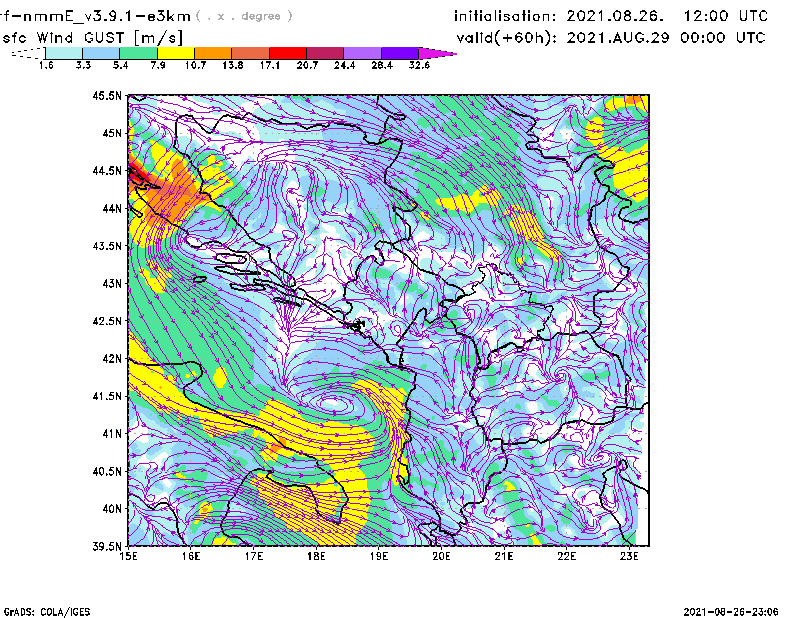Click the legend value 24.4

pyautogui.click(x=344, y=65)
